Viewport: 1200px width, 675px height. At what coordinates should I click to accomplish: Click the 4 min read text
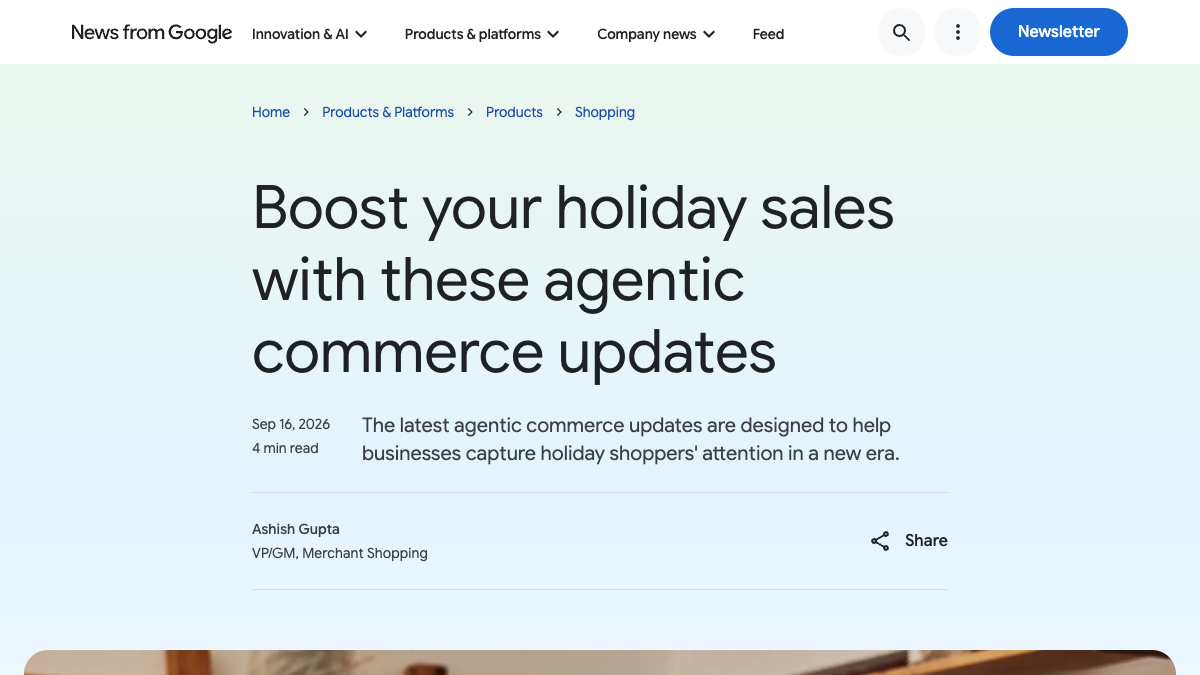(x=285, y=448)
